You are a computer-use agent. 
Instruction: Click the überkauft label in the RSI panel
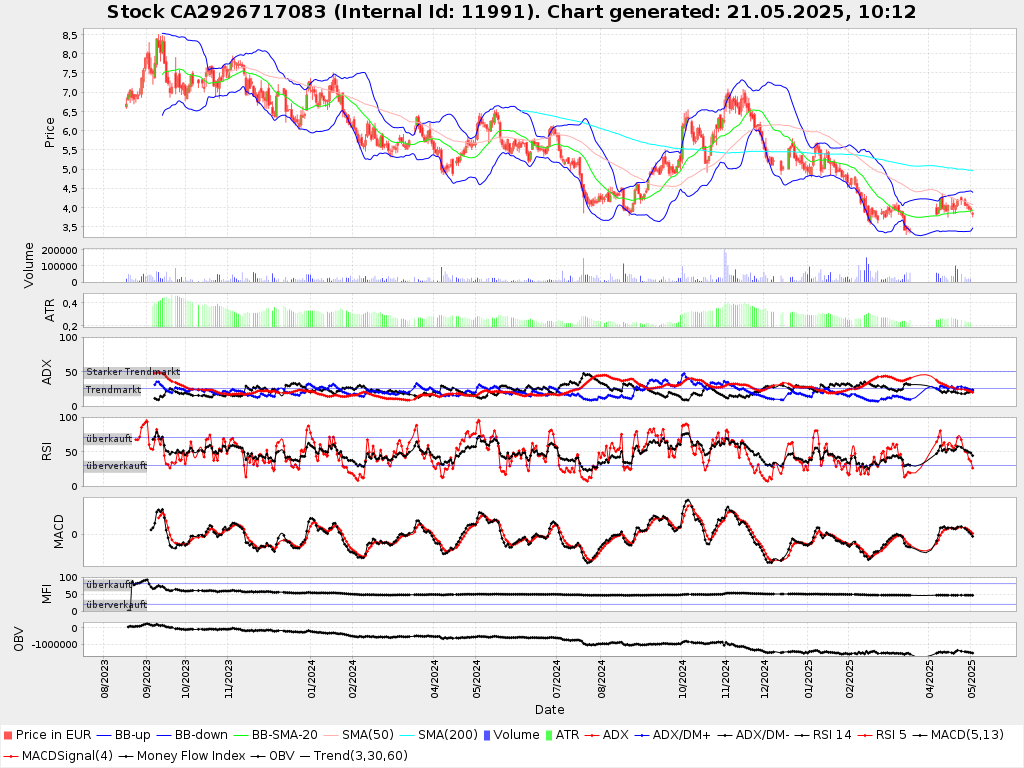[x=109, y=439]
